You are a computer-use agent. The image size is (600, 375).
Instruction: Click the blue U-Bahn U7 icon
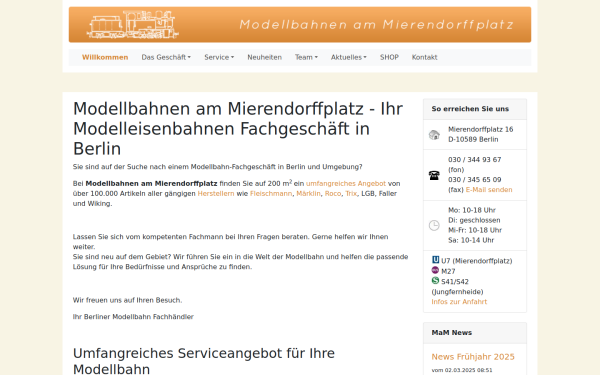(435, 260)
